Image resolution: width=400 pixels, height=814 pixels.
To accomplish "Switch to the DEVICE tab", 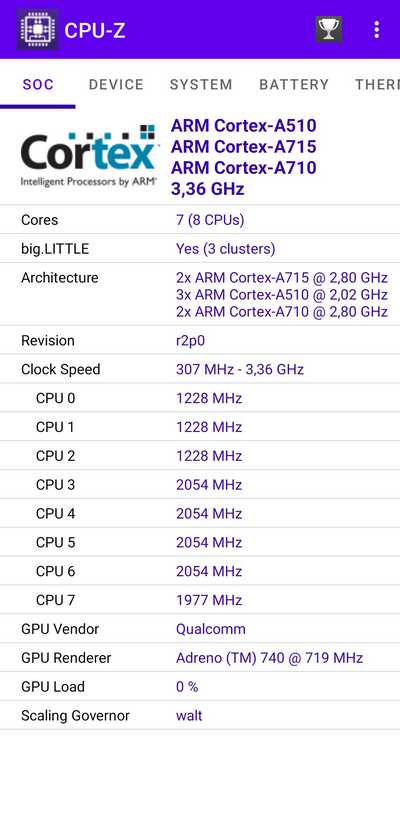I will click(x=116, y=85).
